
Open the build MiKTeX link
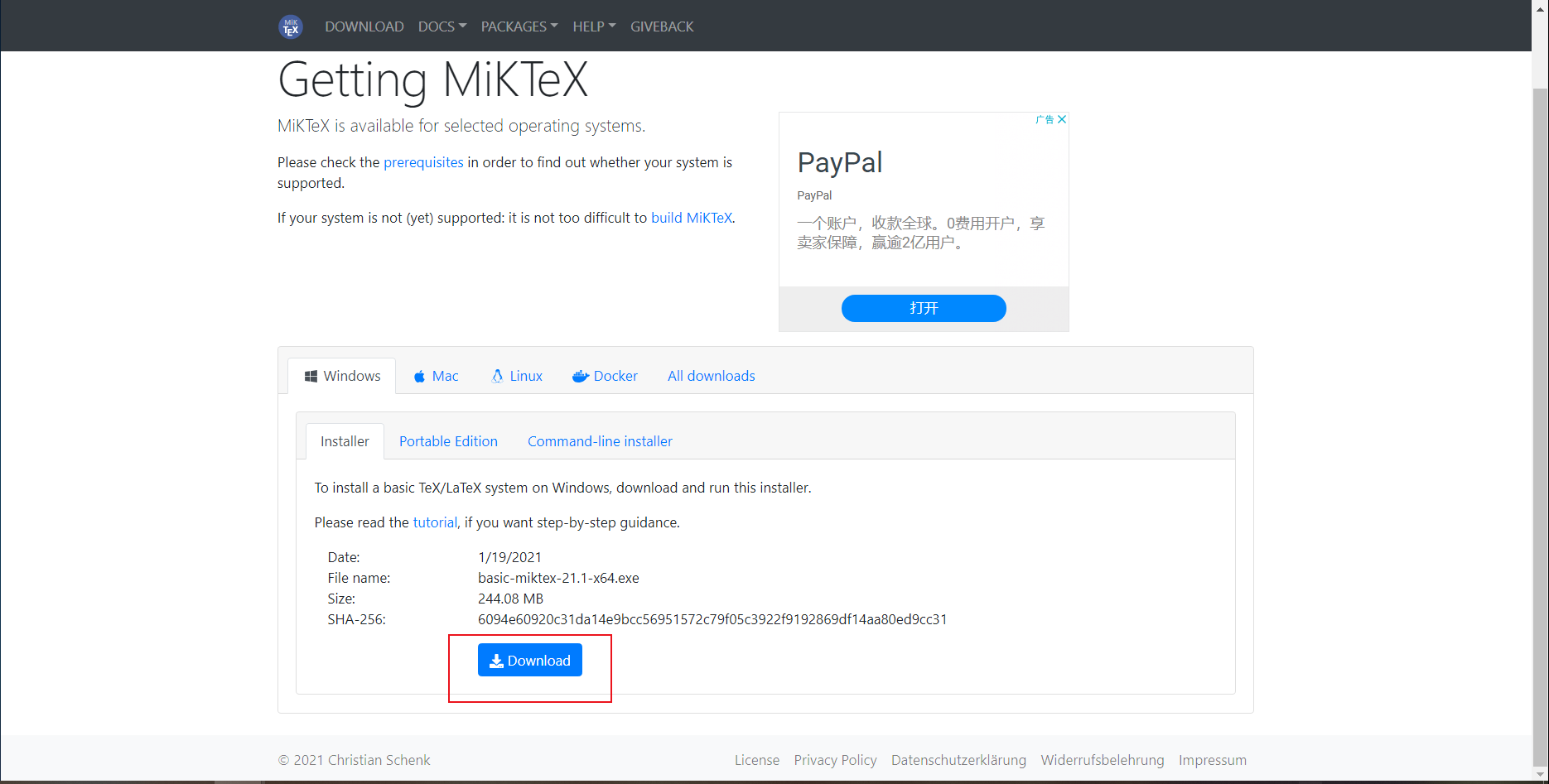(692, 218)
